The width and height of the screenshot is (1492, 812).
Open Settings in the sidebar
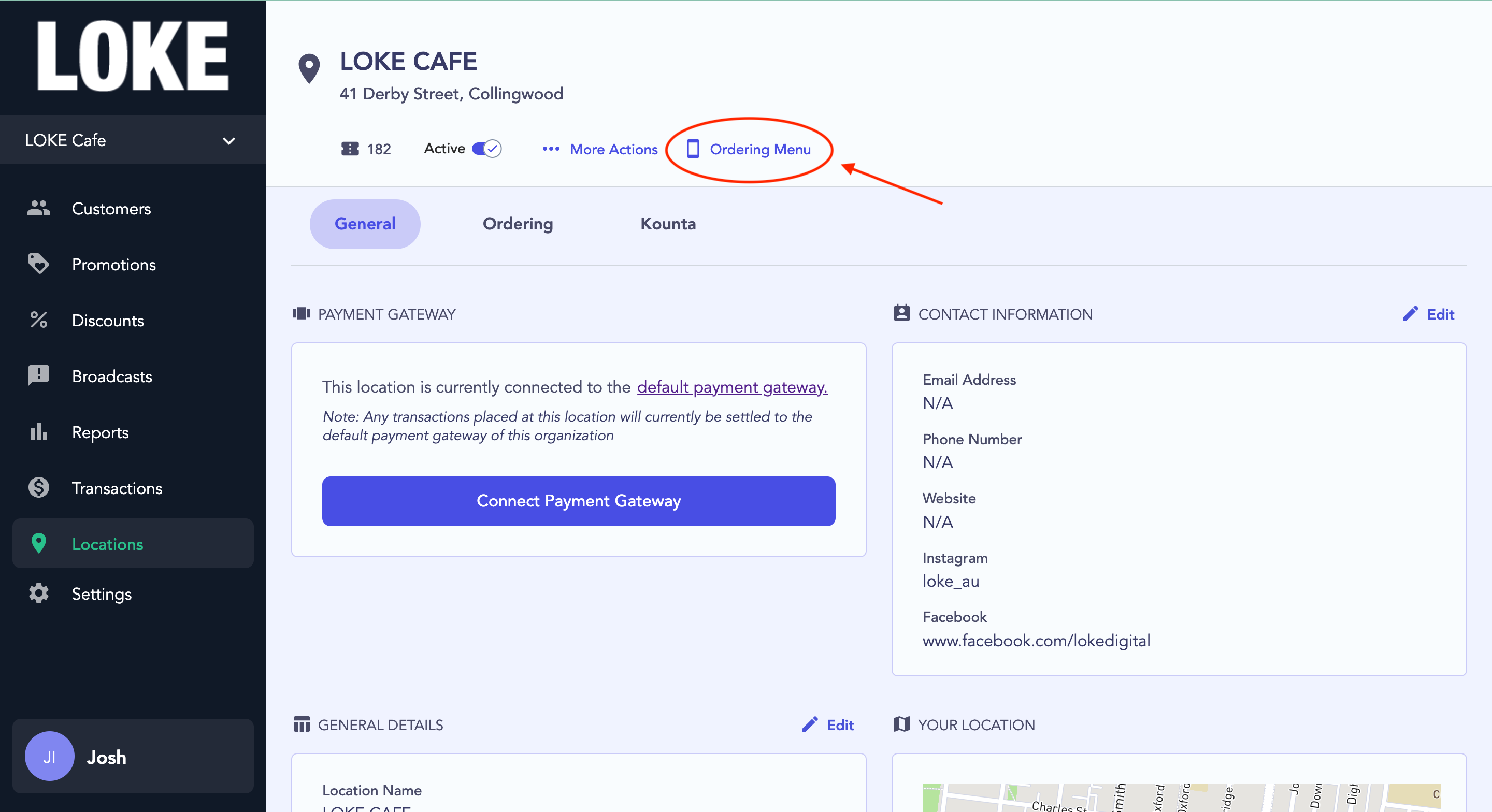point(133,593)
